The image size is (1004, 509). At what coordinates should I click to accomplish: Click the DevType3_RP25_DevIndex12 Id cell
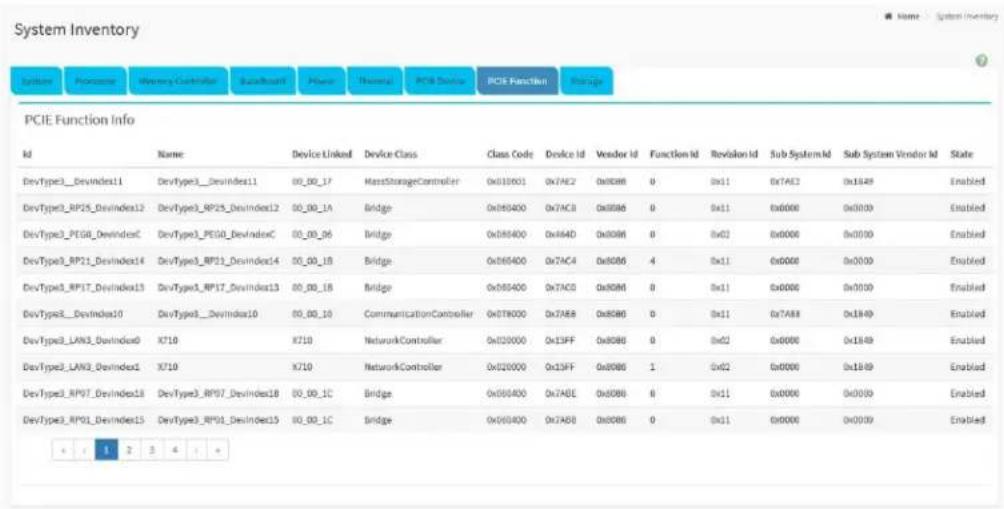click(x=84, y=208)
